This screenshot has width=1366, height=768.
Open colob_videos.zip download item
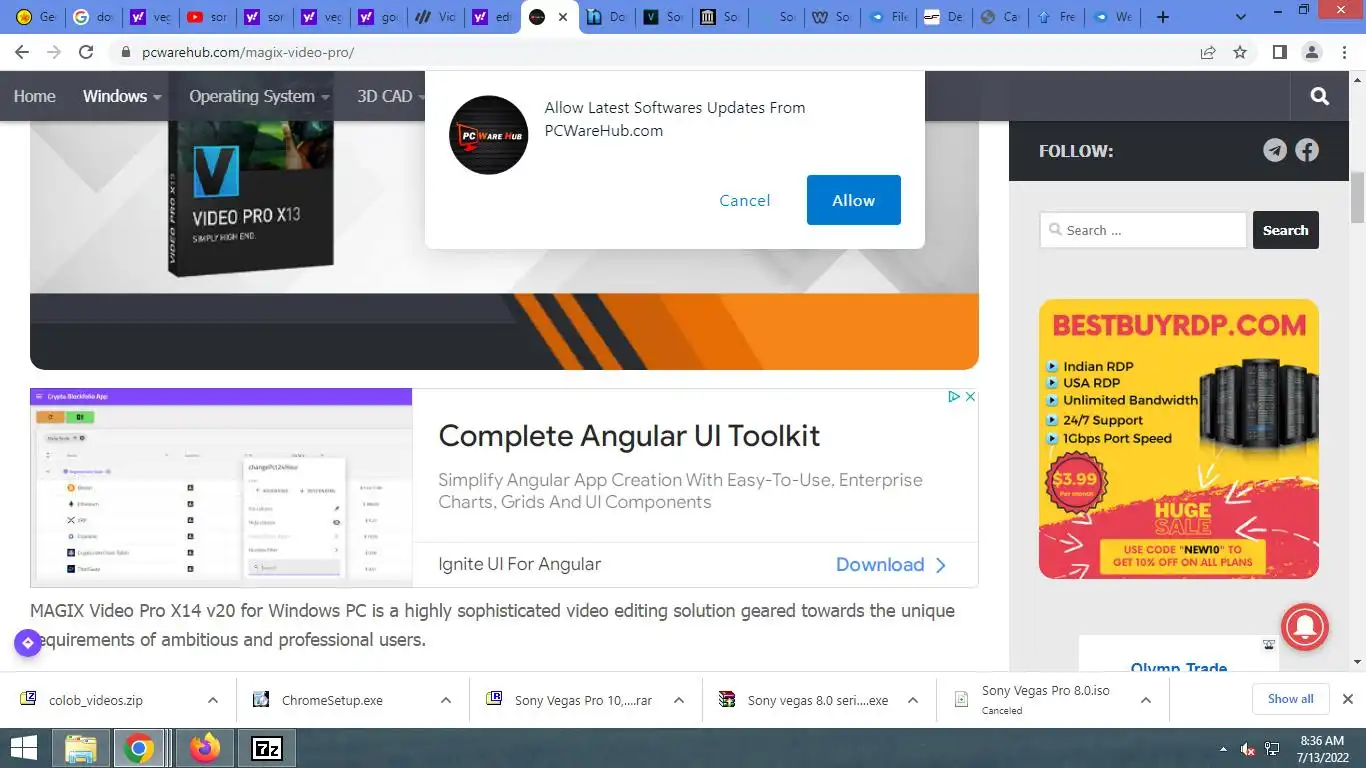95,700
